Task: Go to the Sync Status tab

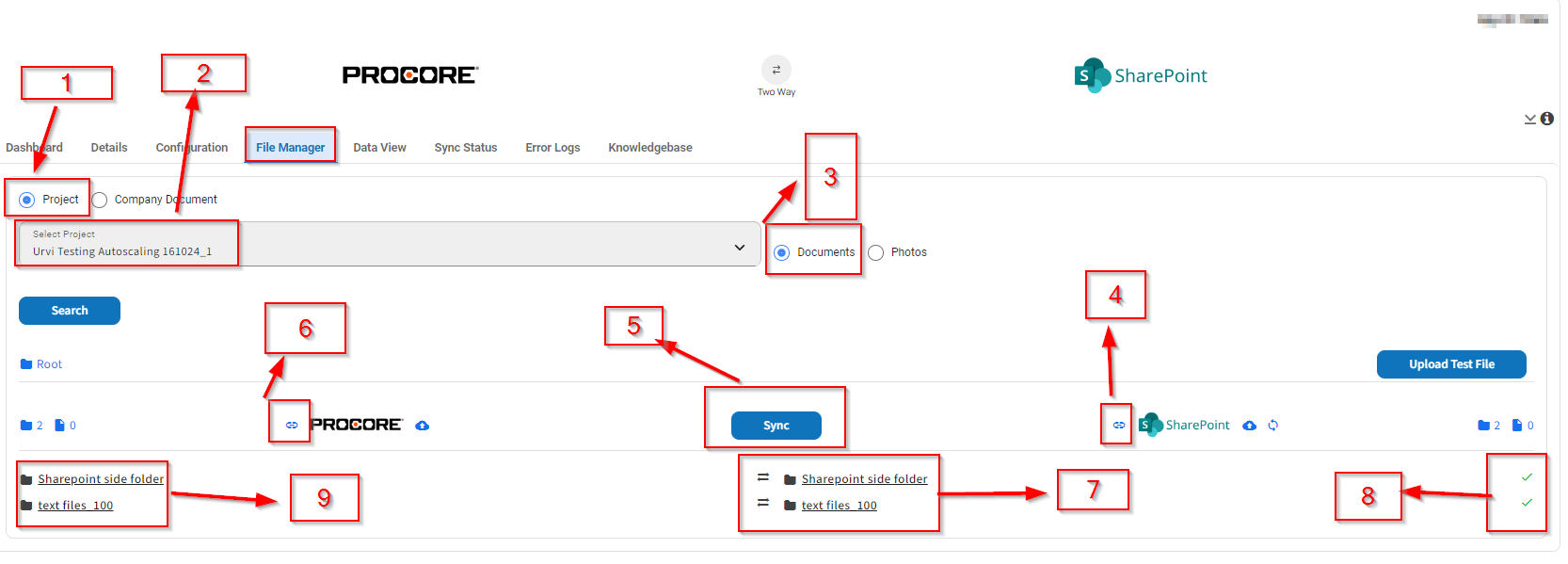Action: point(466,148)
